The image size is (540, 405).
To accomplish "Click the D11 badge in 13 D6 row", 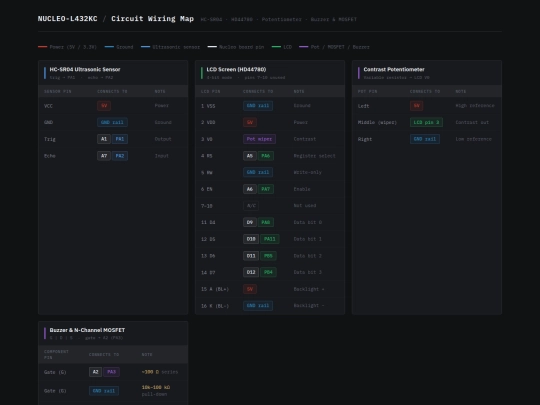I will click(251, 256).
